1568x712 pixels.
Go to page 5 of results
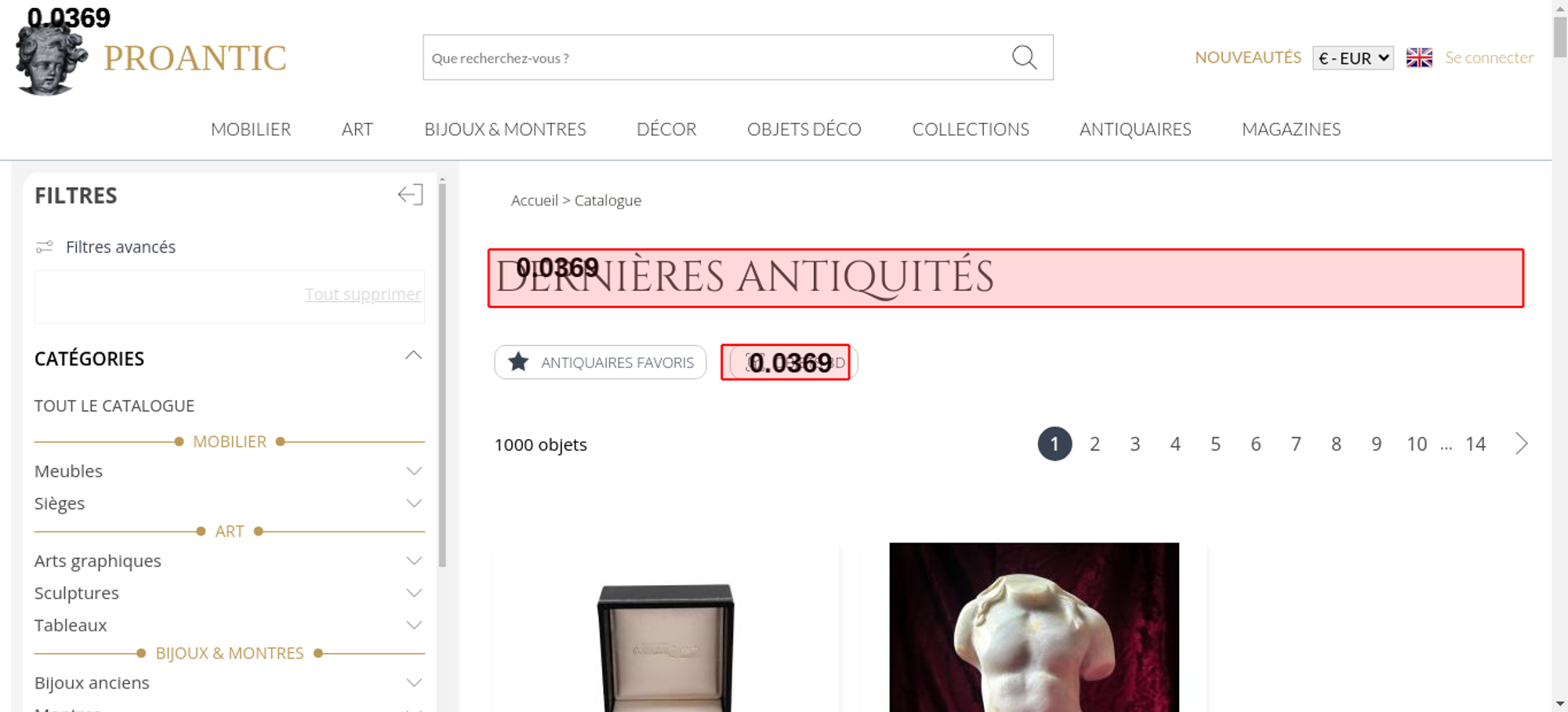(1215, 444)
